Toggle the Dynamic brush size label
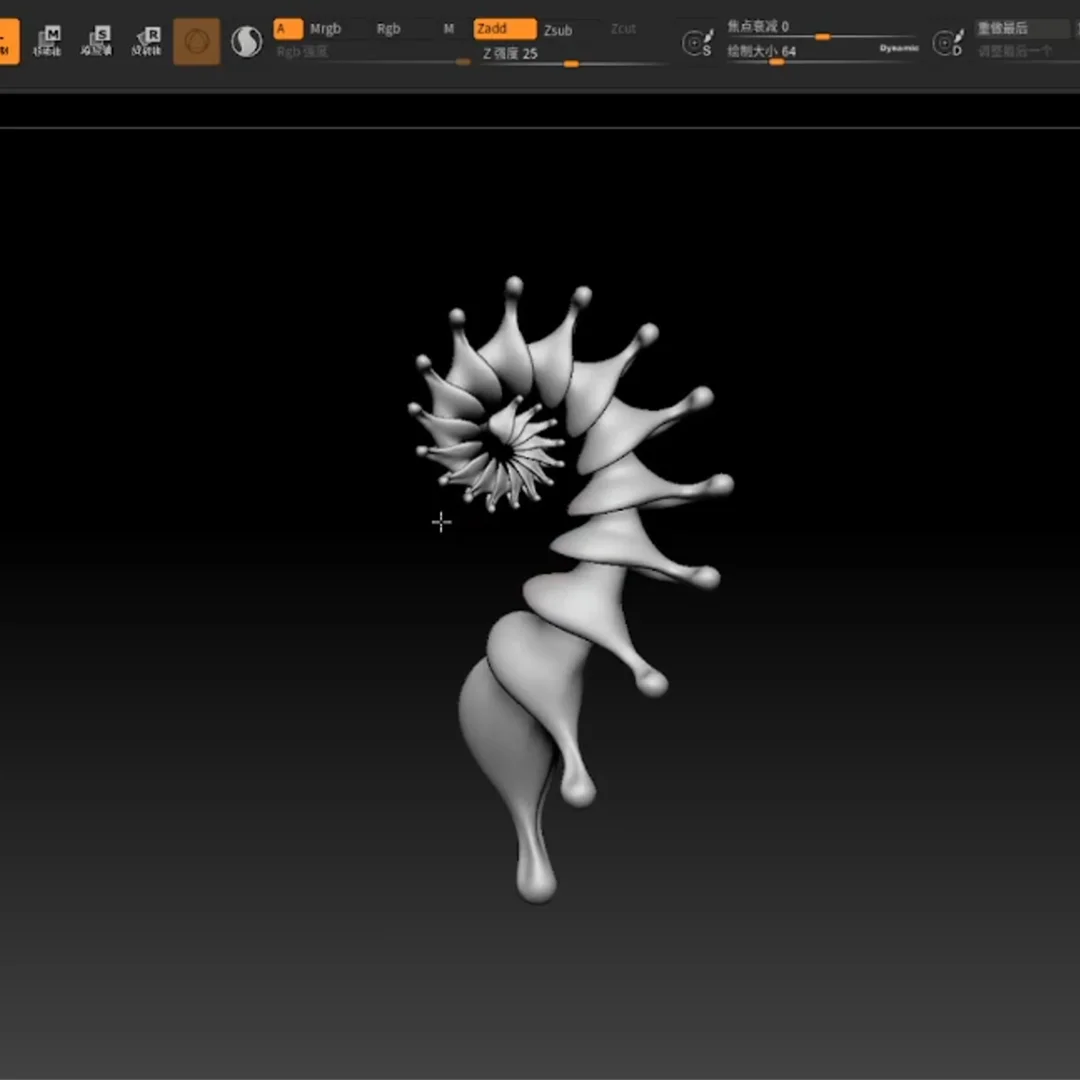 point(899,48)
